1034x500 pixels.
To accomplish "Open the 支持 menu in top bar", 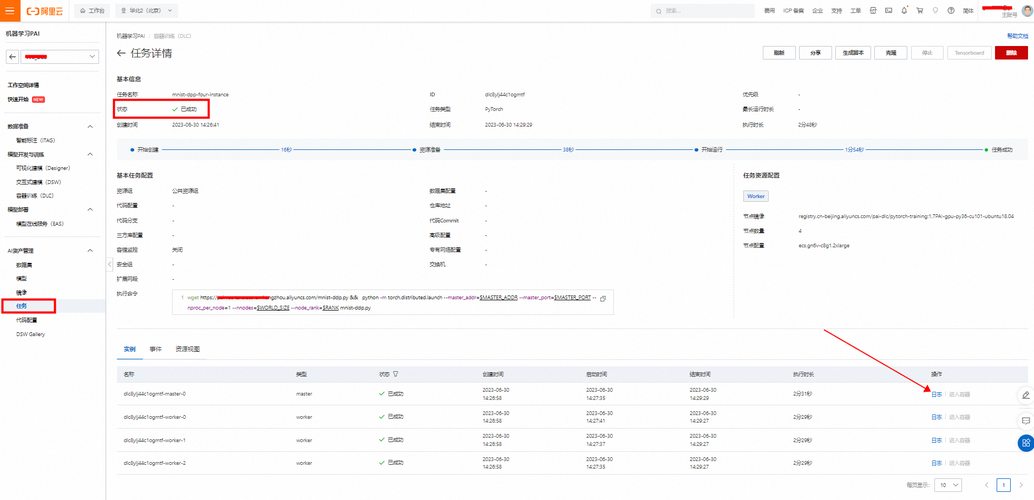I will click(x=837, y=11).
